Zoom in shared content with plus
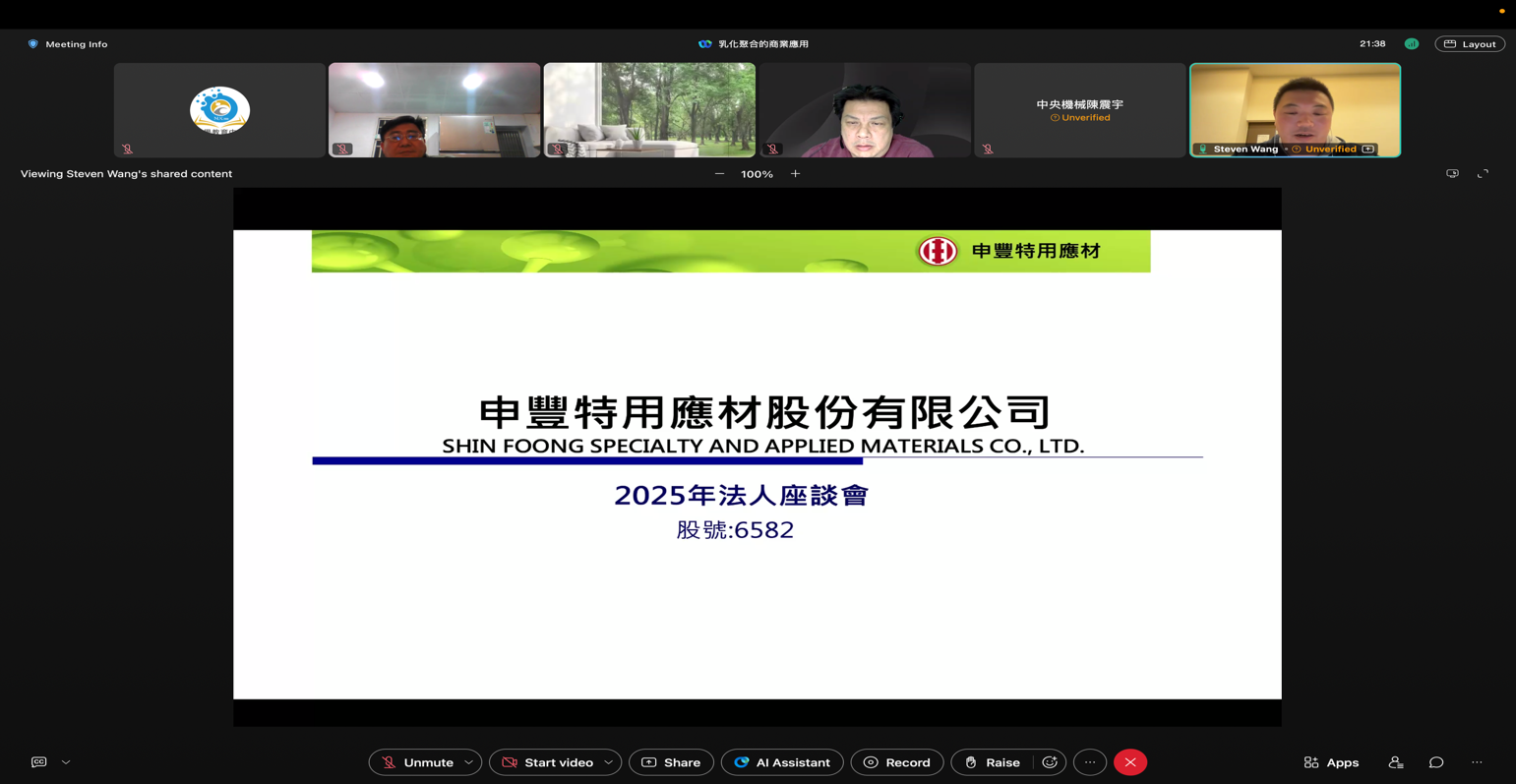 (x=795, y=174)
